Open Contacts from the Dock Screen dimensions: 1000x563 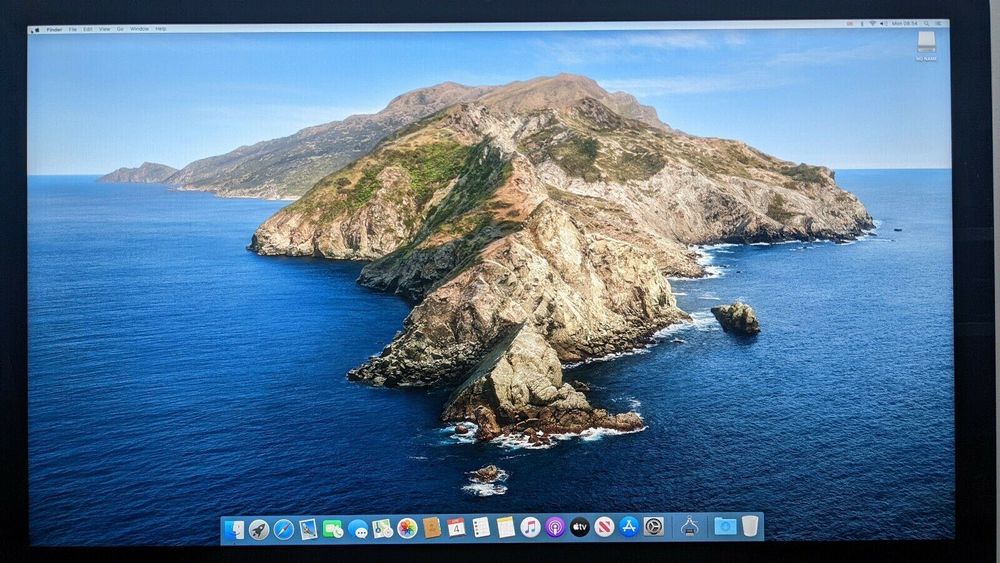coord(432,527)
